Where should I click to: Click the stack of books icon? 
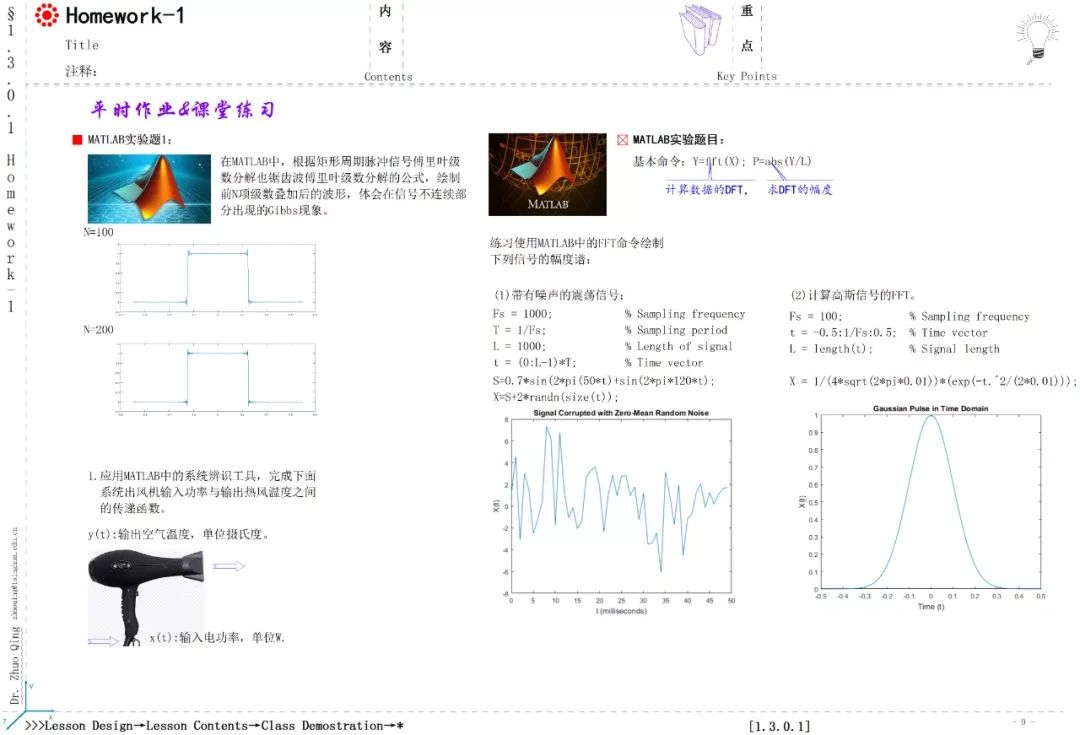(700, 29)
